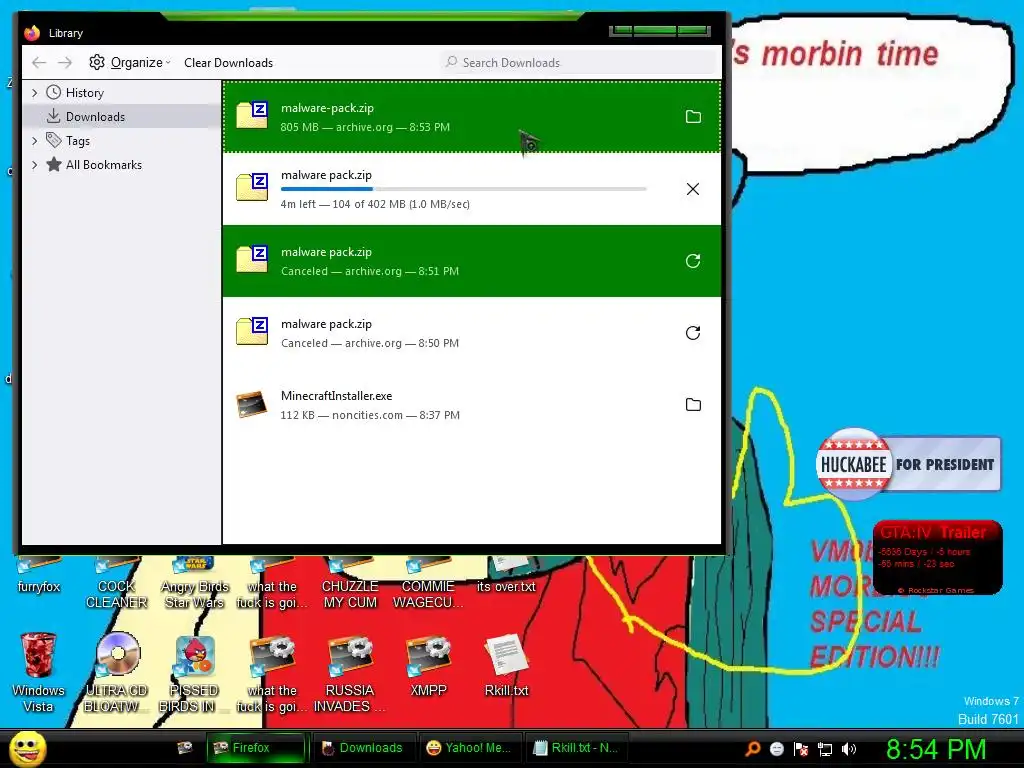Viewport: 1024px width, 768px height.
Task: Click the Huckabee For President gadget
Action: (908, 464)
